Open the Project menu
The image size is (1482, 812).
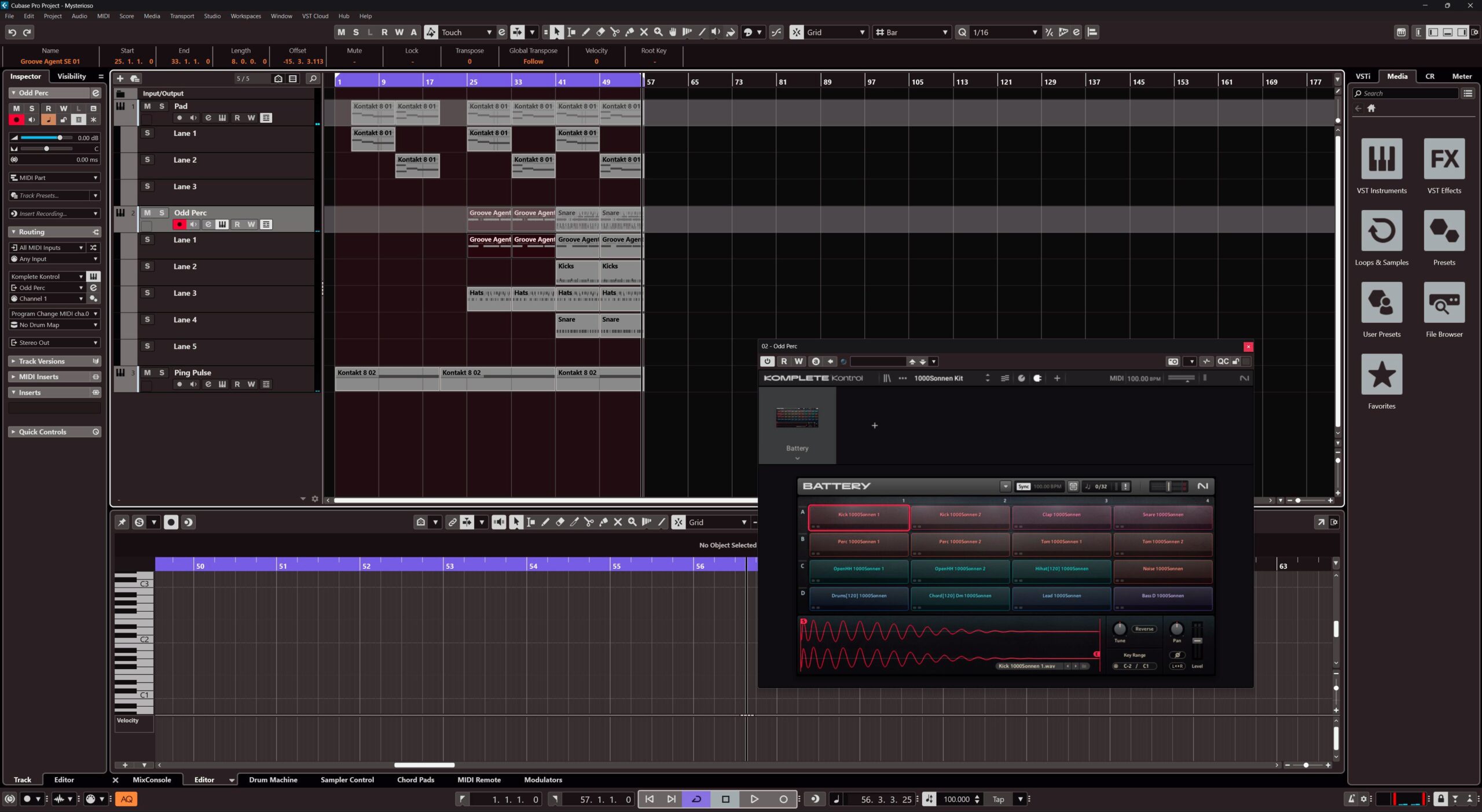pos(53,16)
